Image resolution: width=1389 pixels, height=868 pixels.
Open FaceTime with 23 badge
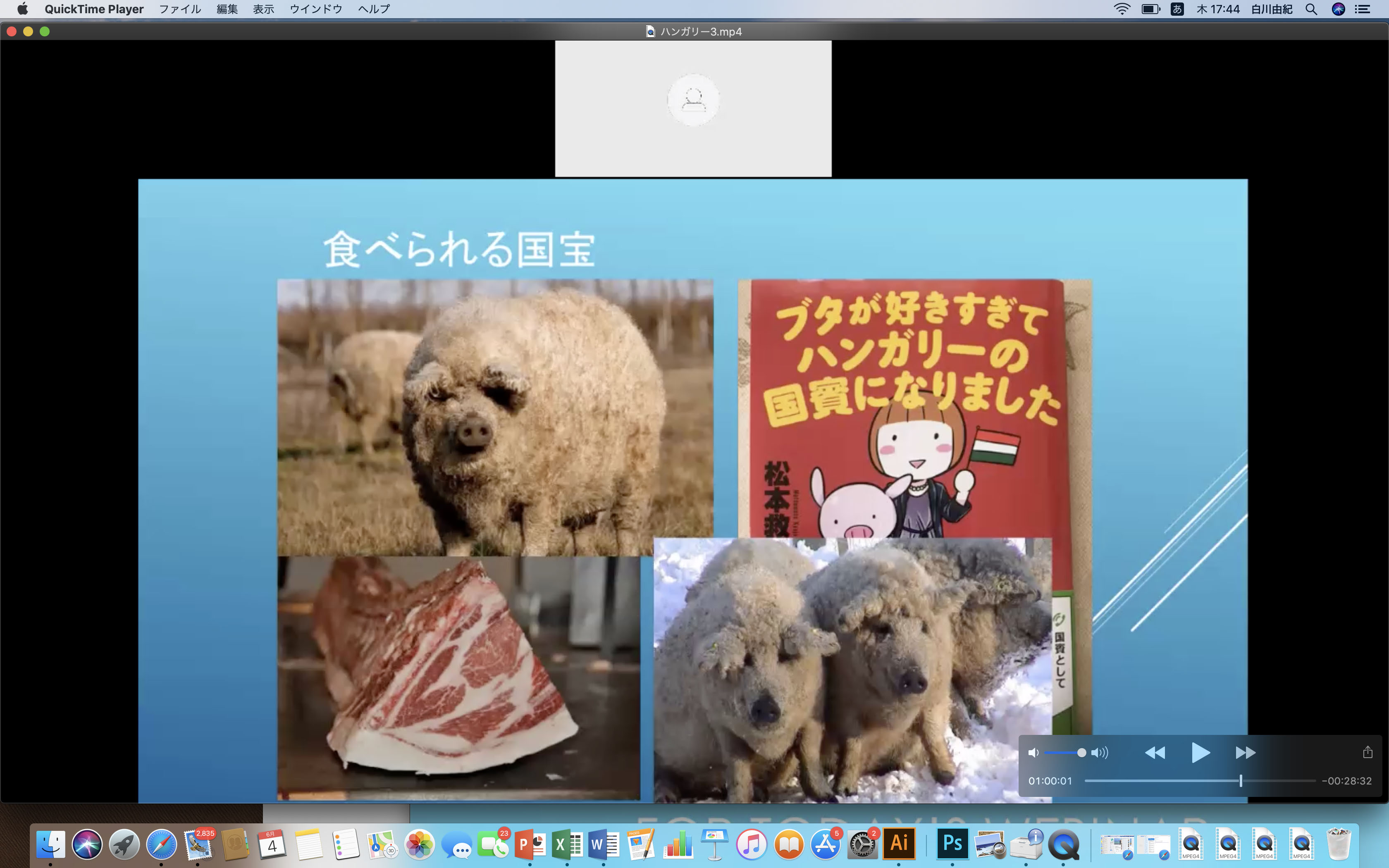pyautogui.click(x=493, y=844)
